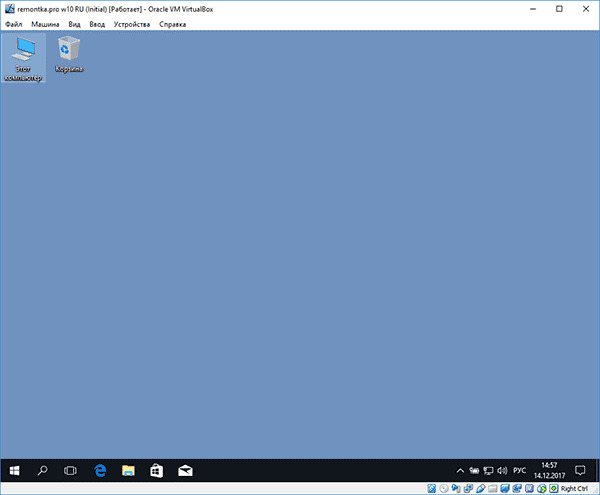Open File Explorer from the taskbar
Viewport: 600px width, 495px height.
click(128, 469)
